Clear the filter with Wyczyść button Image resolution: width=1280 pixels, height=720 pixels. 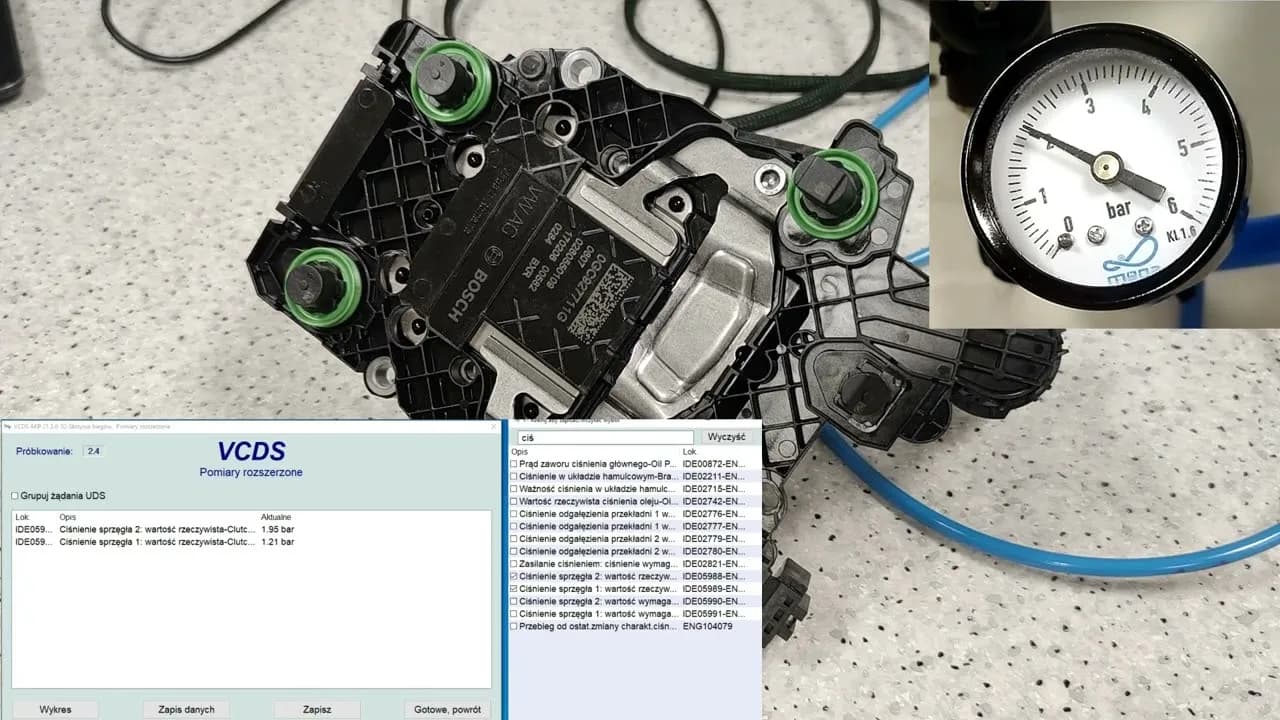tap(727, 437)
